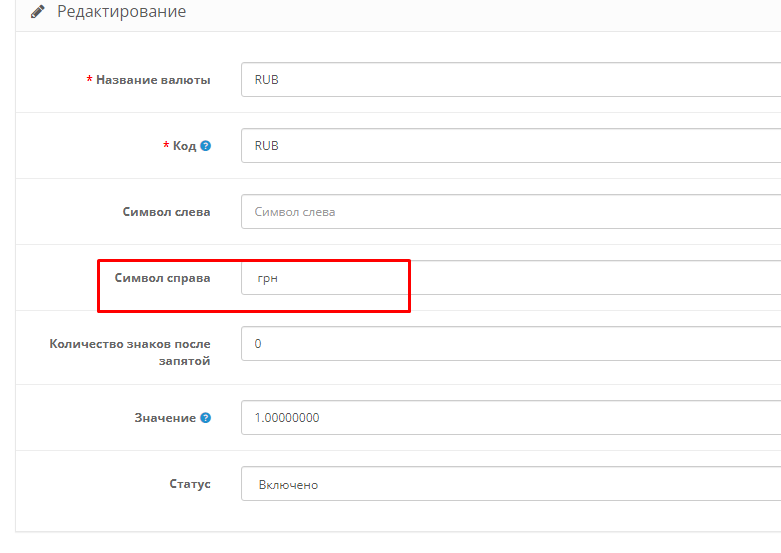
Task: Click the Редактирование panel heading text
Action: coord(121,12)
